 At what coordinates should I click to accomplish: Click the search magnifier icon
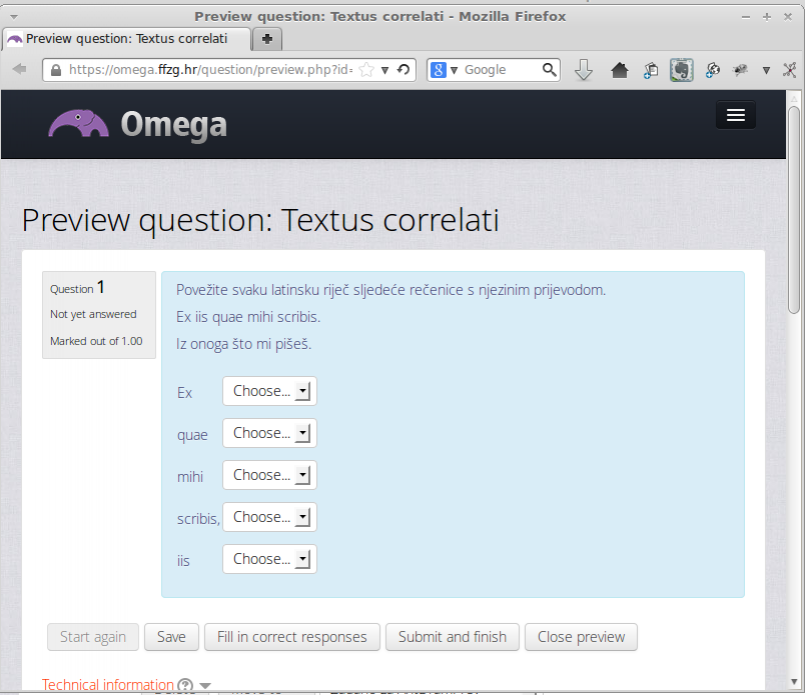(549, 69)
